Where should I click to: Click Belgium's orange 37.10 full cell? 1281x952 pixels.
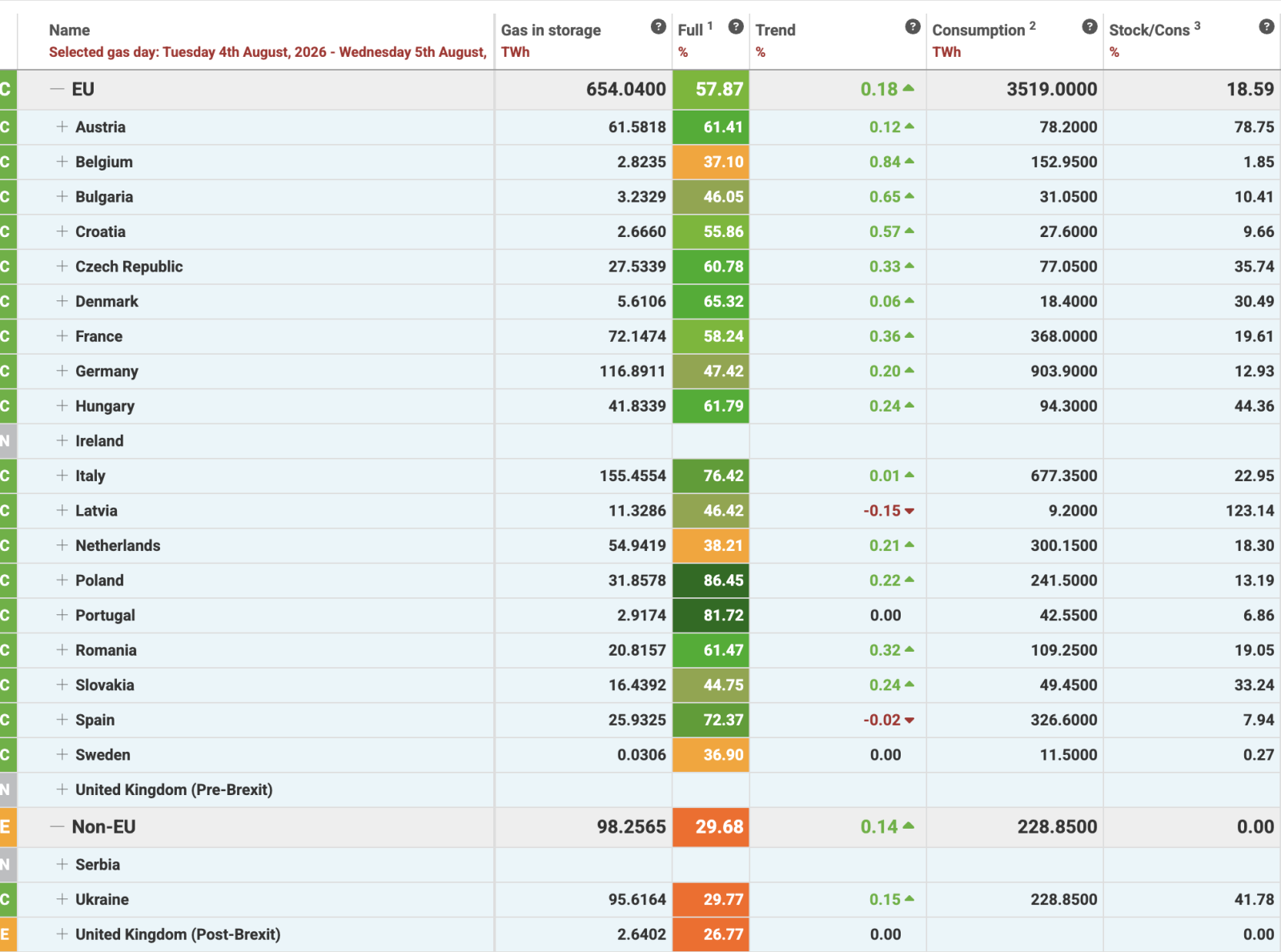(x=711, y=162)
